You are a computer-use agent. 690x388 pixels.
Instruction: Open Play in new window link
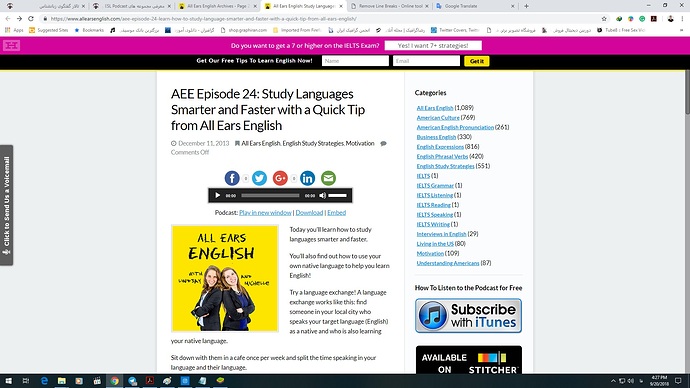point(265,212)
